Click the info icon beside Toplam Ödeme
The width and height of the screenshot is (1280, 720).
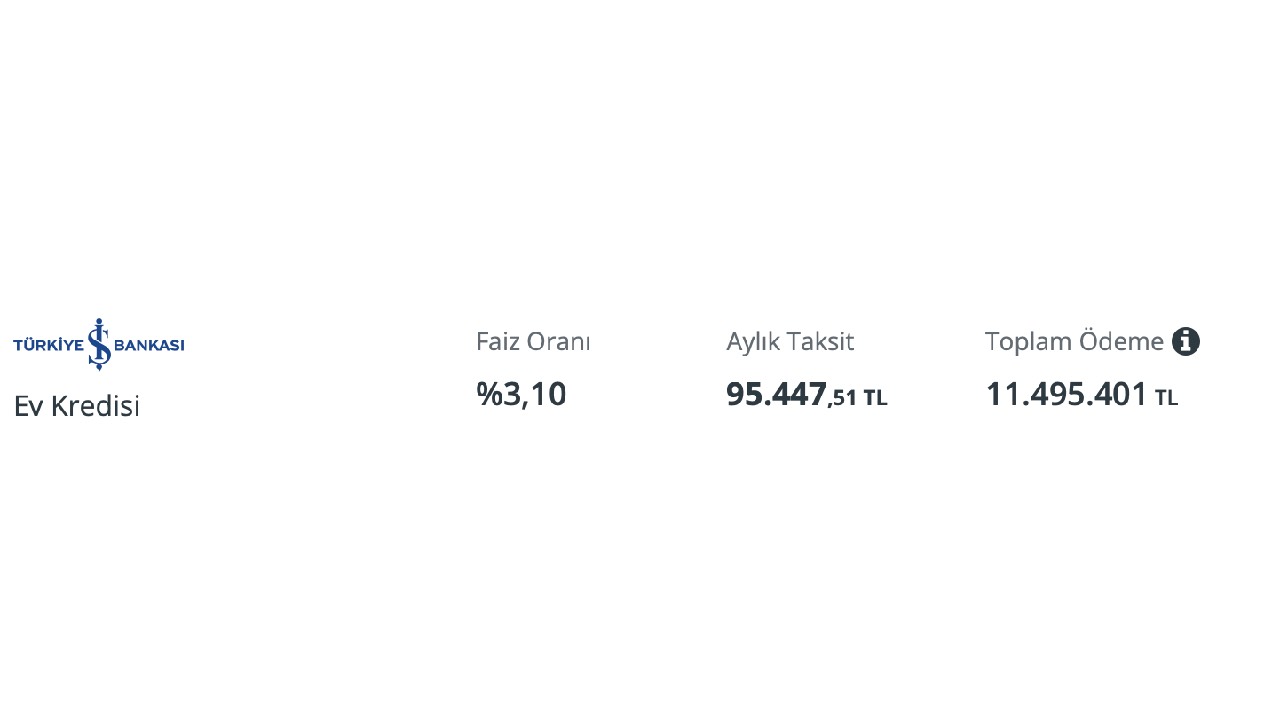1186,342
